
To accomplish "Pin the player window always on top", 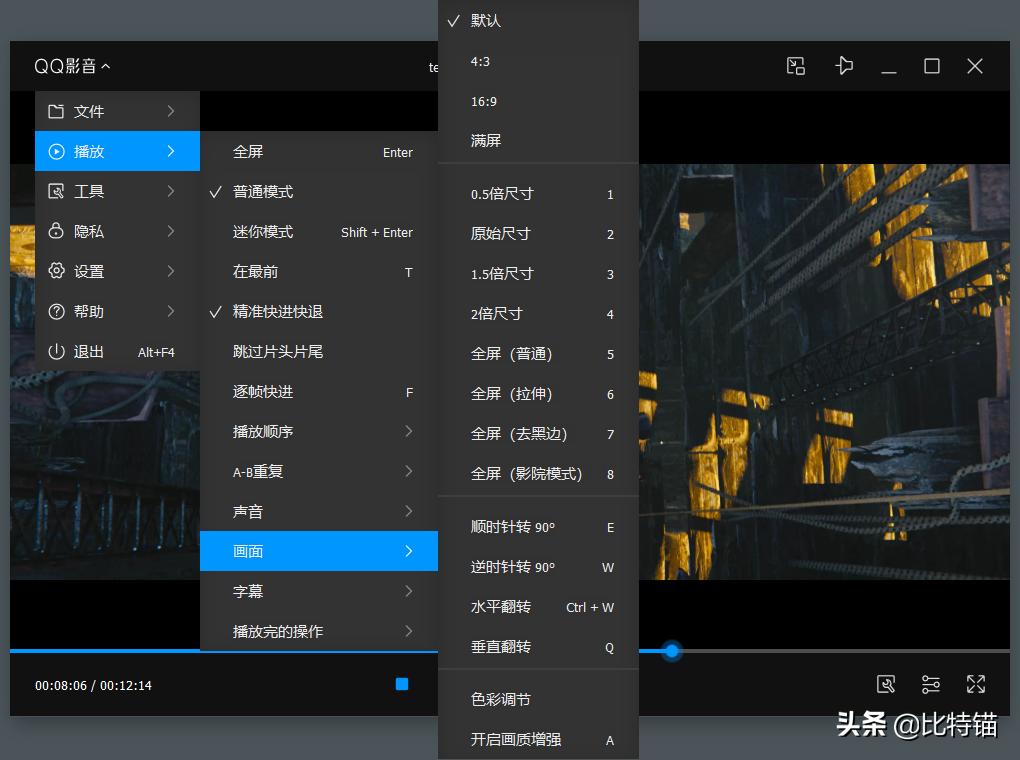I will click(843, 65).
